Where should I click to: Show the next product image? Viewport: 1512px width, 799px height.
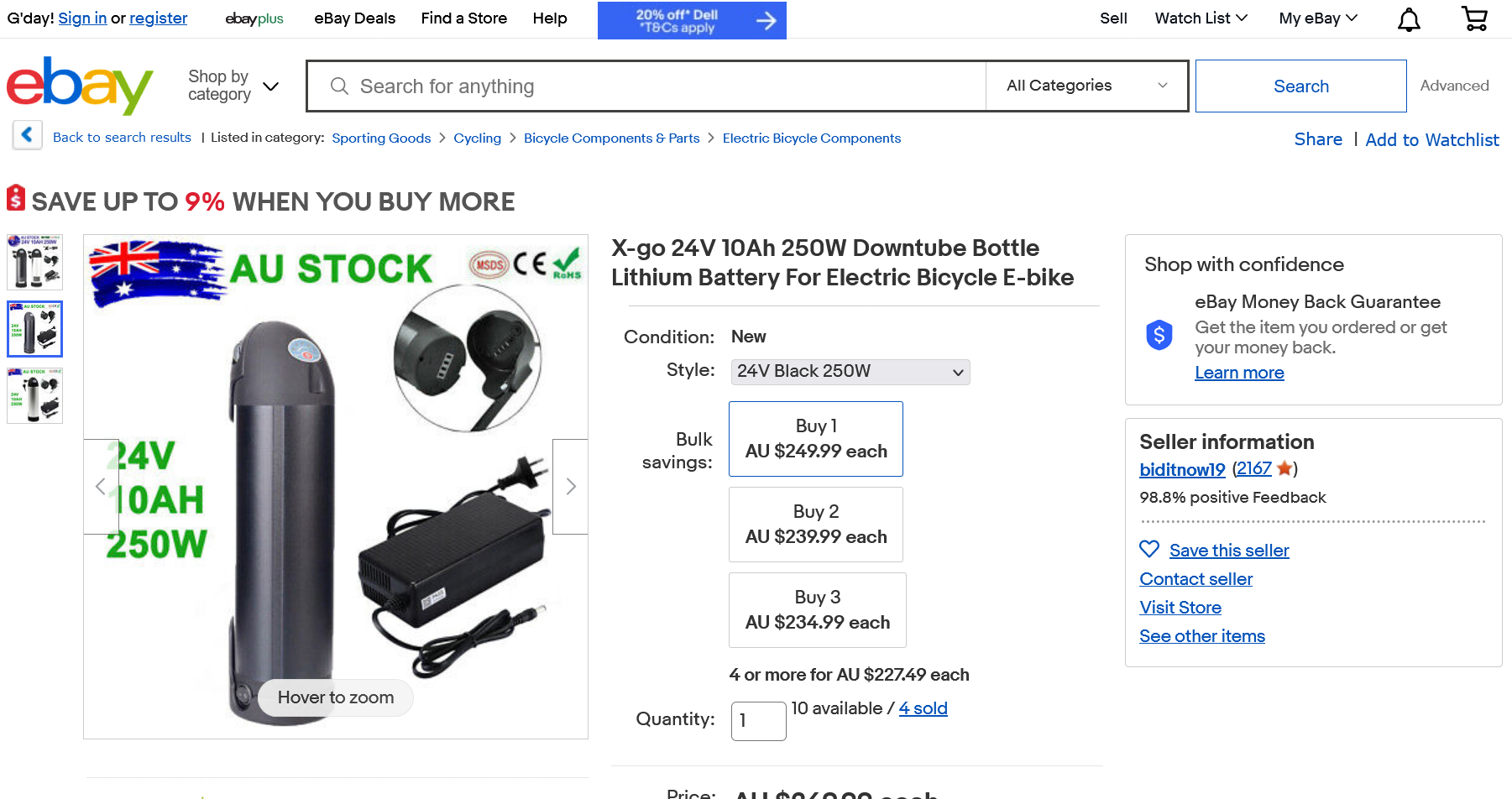[571, 487]
